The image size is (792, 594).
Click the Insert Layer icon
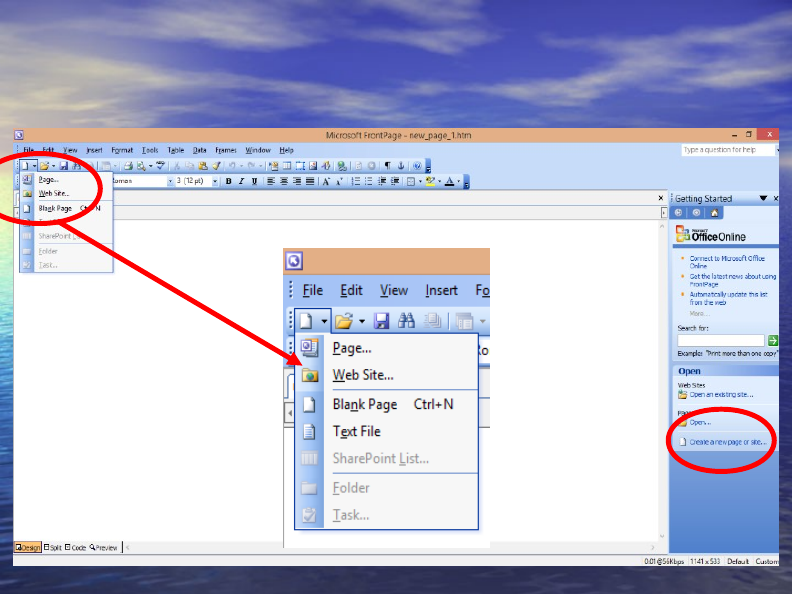pyautogui.click(x=300, y=166)
